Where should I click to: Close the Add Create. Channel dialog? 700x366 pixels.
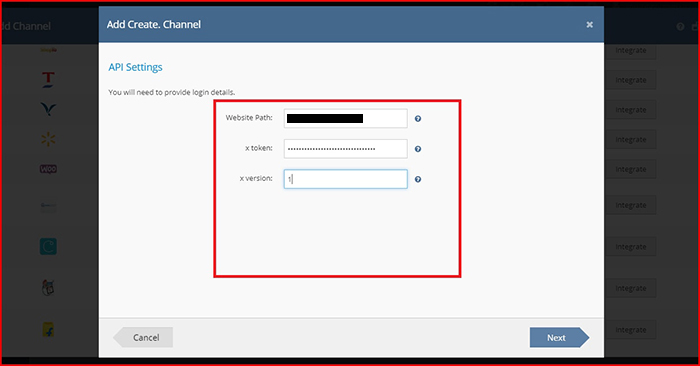click(590, 25)
